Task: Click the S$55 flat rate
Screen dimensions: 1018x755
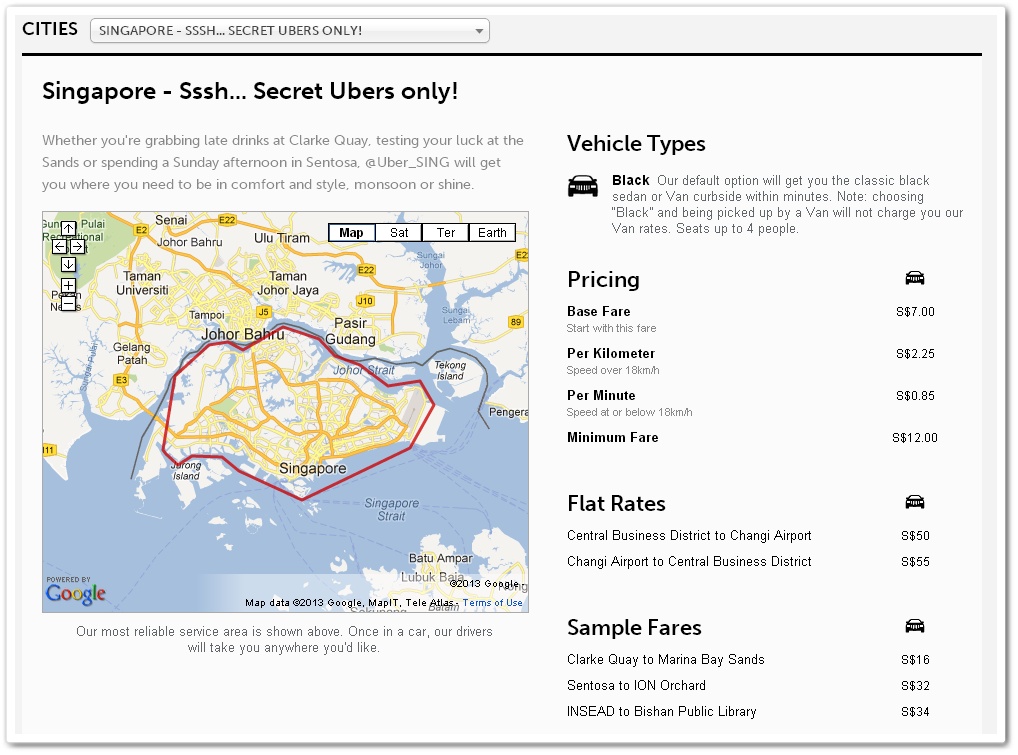Action: tap(915, 562)
